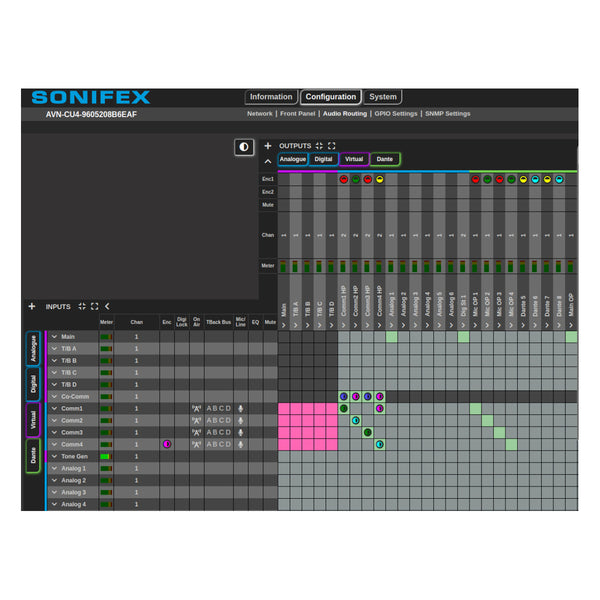The height and width of the screenshot is (600, 600).
Task: Click the contrast theme toggle icon
Action: tap(244, 147)
